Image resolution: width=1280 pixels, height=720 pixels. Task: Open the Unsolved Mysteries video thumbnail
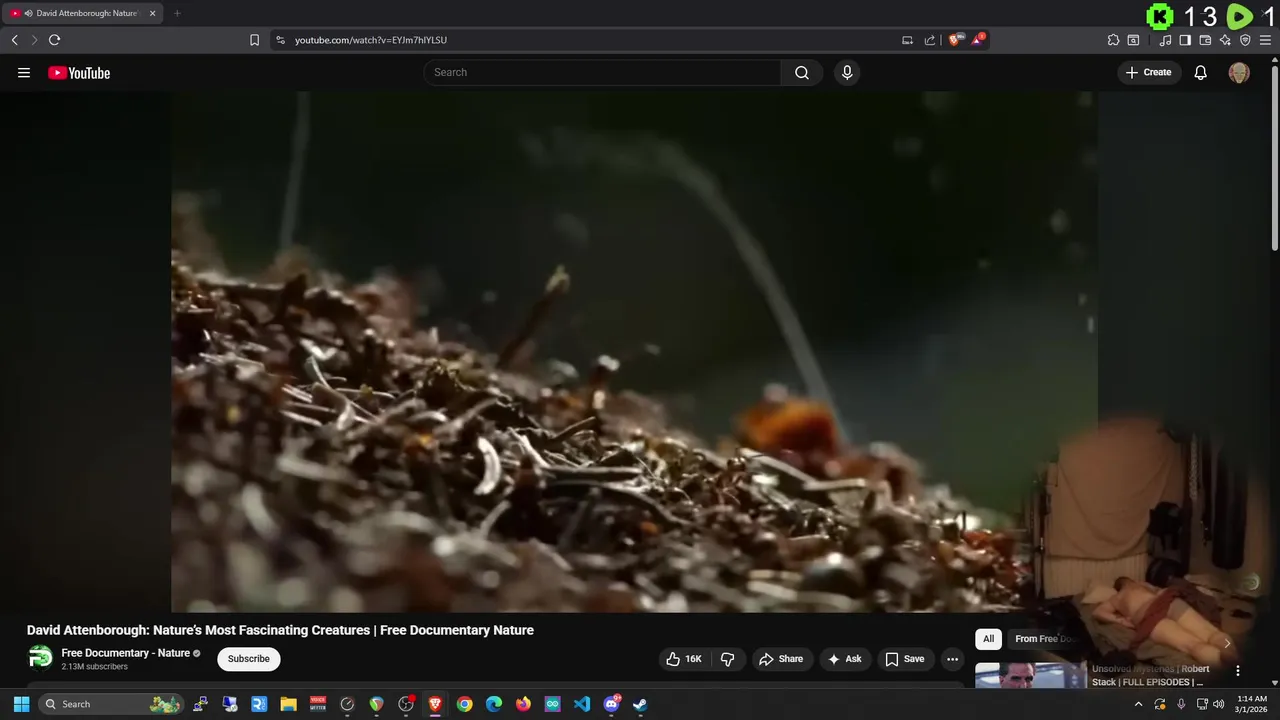point(1031,676)
